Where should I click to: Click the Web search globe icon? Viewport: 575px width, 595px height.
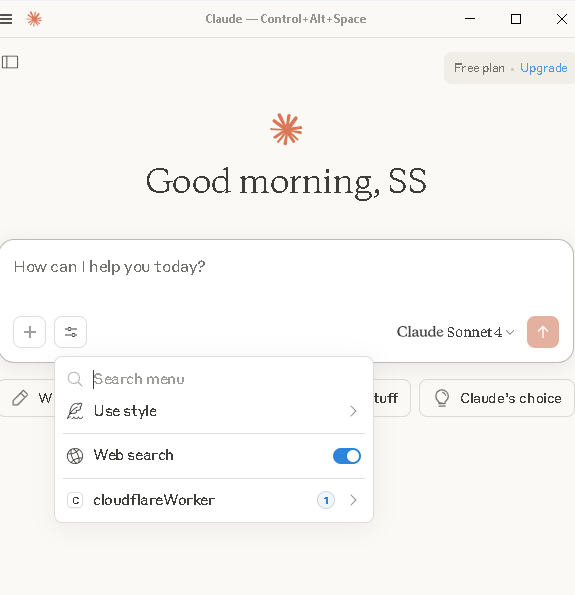75,456
